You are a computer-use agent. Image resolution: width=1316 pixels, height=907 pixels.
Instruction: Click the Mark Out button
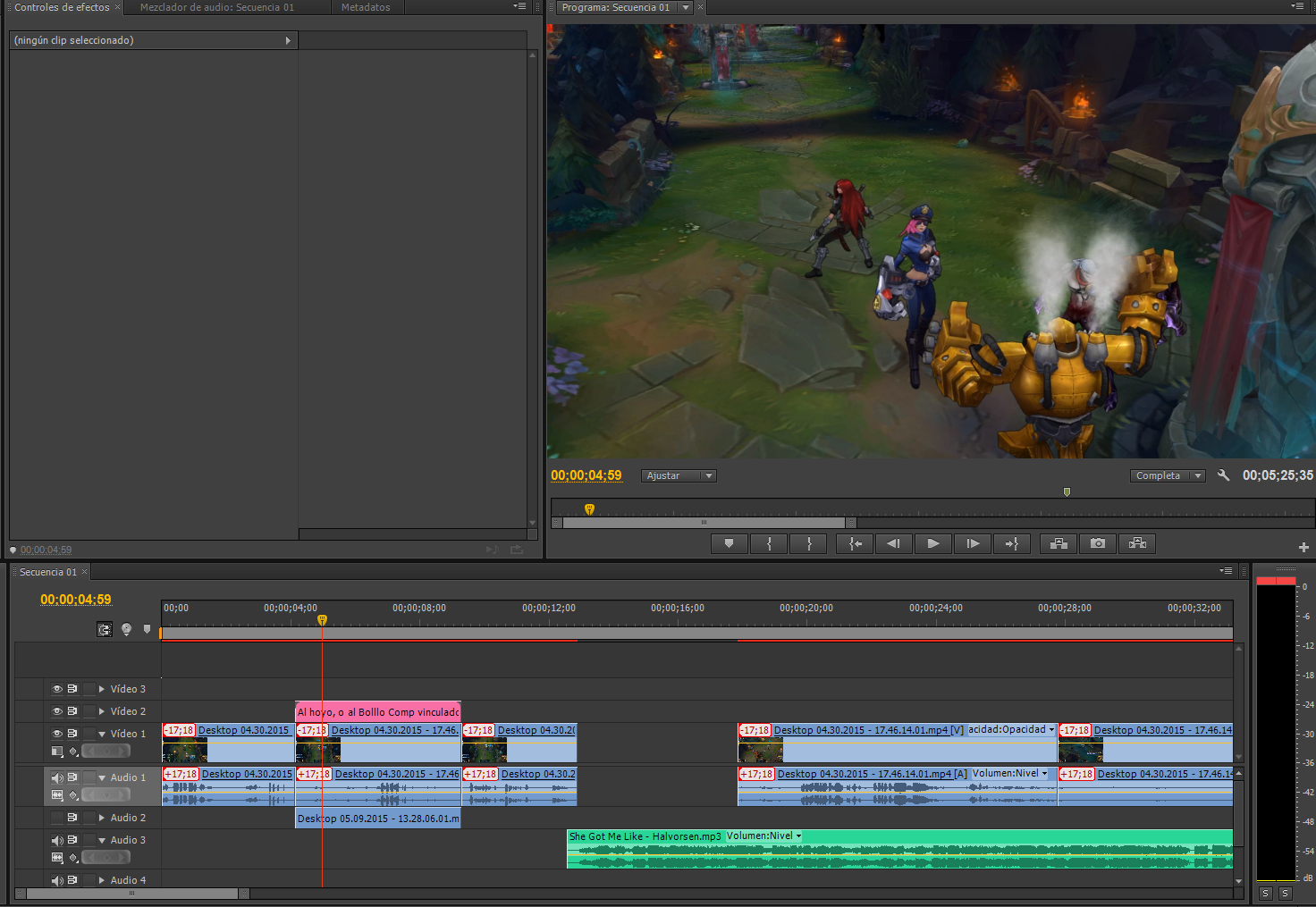coord(809,543)
